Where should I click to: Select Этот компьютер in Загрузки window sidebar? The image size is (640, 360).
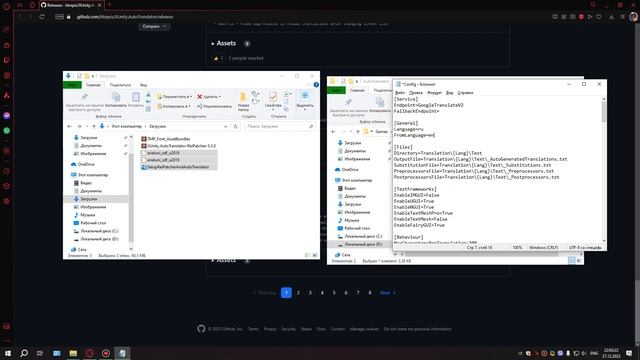[x=89, y=175]
